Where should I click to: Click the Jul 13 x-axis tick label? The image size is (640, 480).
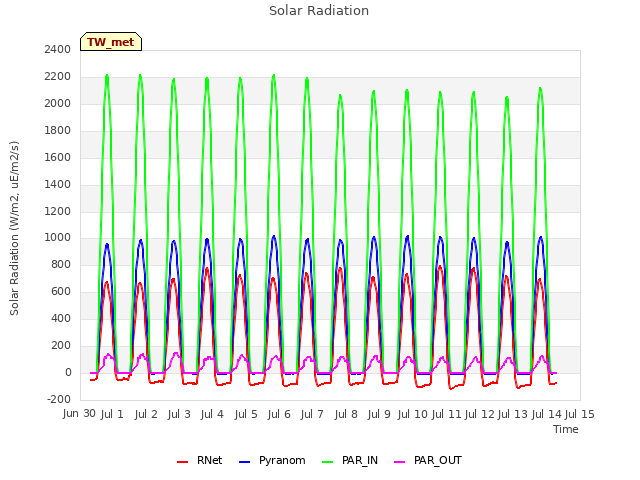513,414
